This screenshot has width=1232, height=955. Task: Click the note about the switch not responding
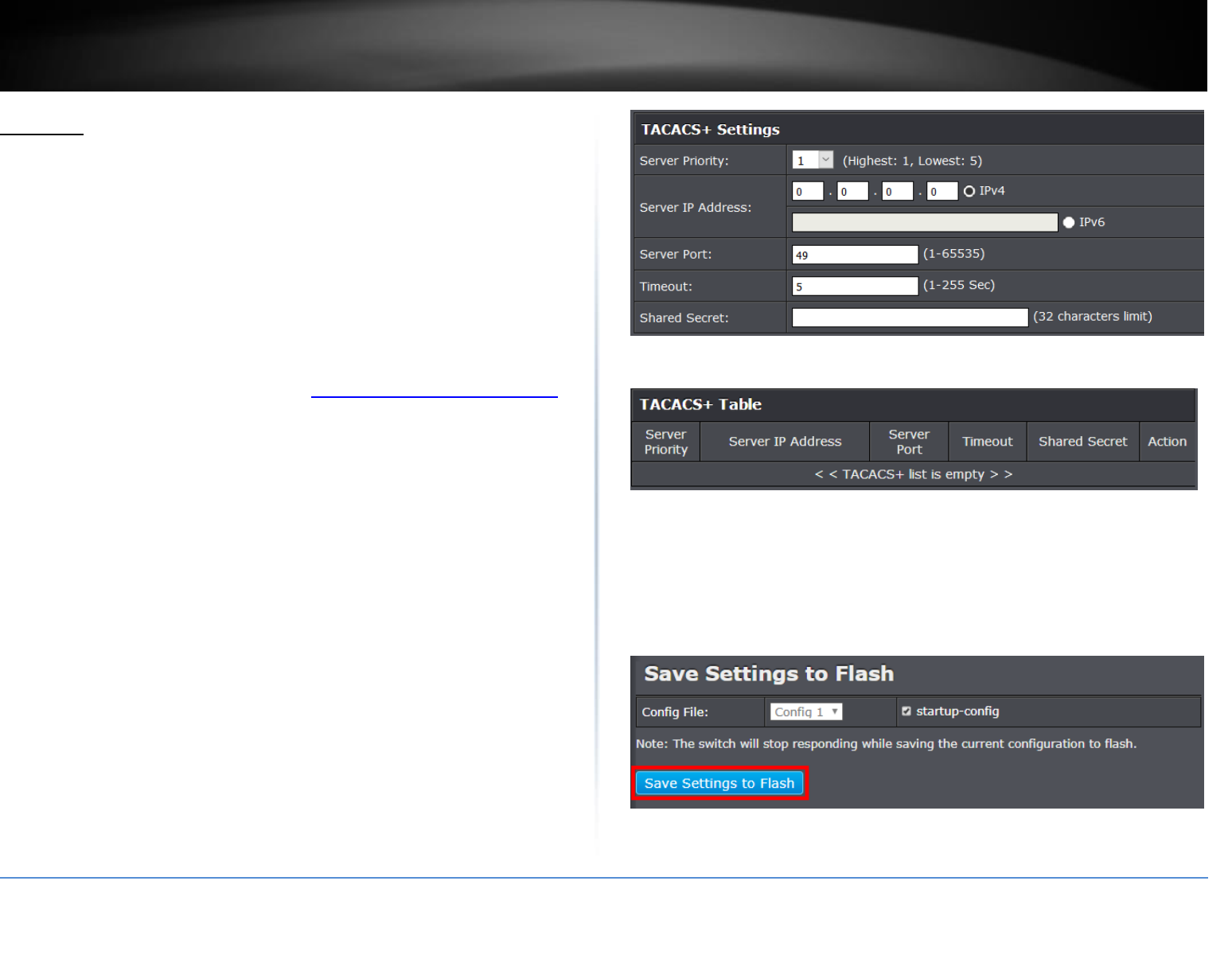(x=886, y=744)
